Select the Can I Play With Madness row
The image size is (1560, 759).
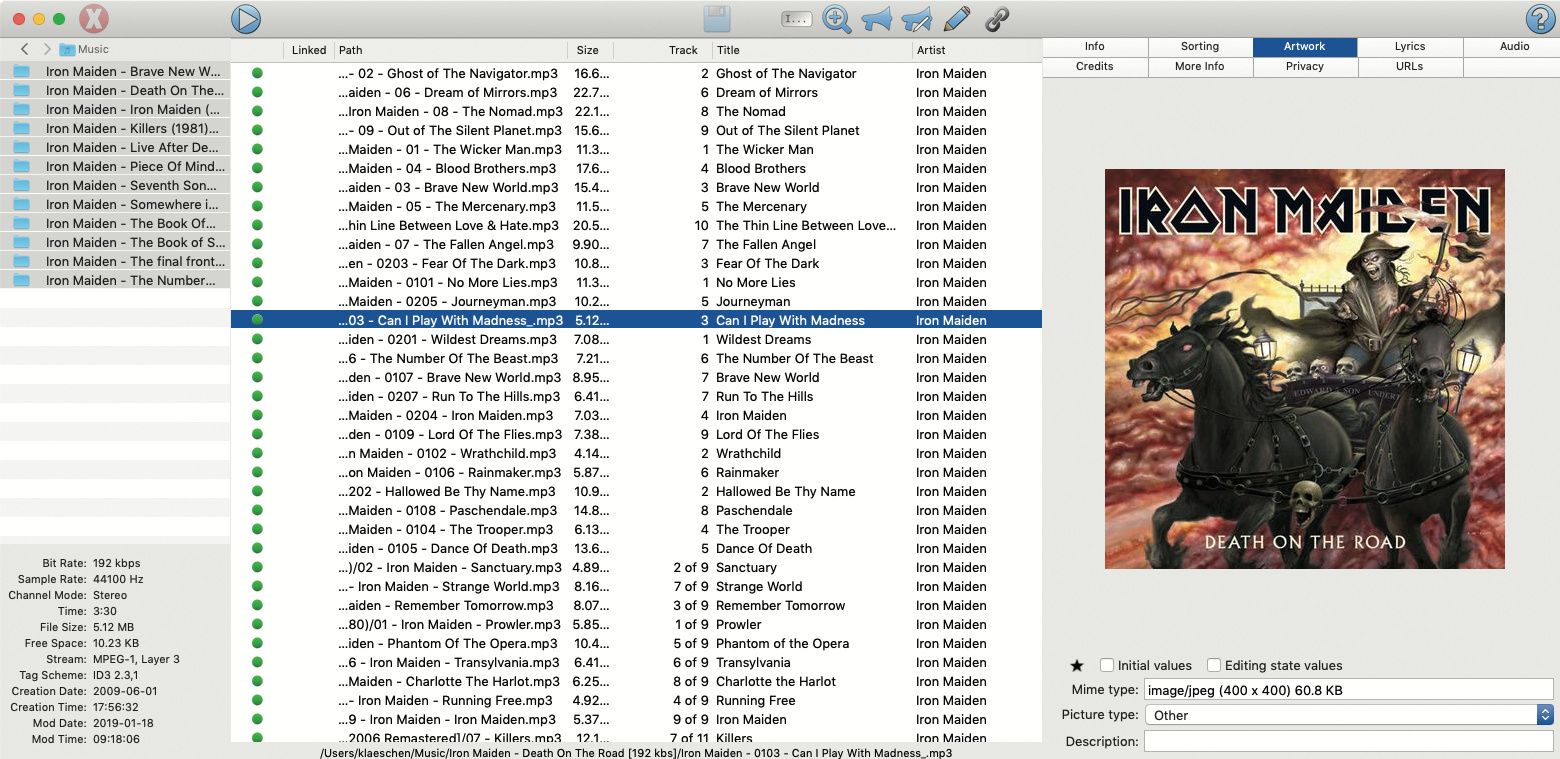coord(636,321)
